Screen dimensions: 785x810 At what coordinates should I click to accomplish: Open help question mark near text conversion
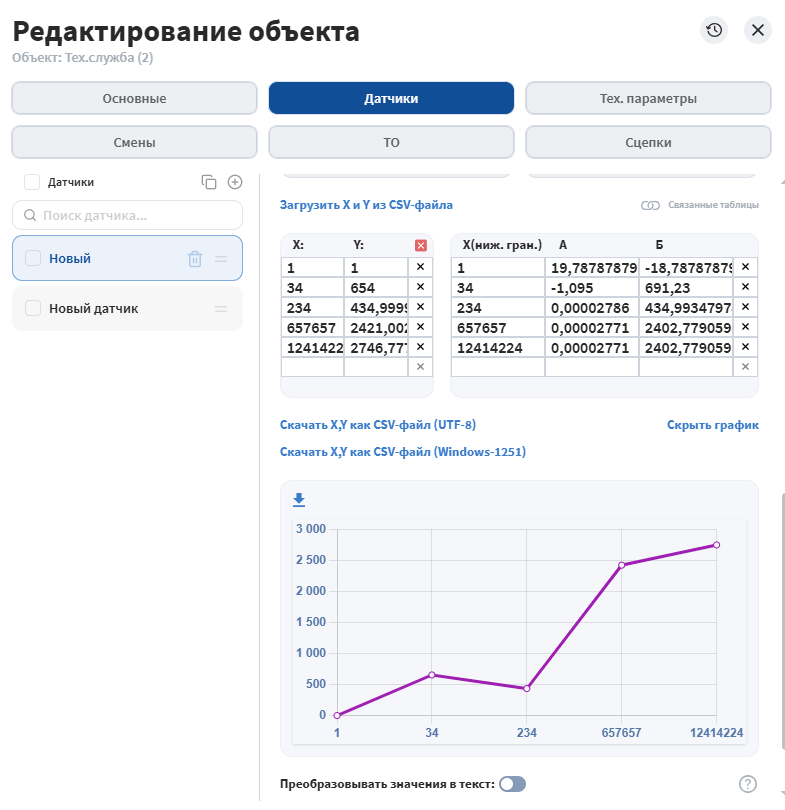click(x=748, y=784)
